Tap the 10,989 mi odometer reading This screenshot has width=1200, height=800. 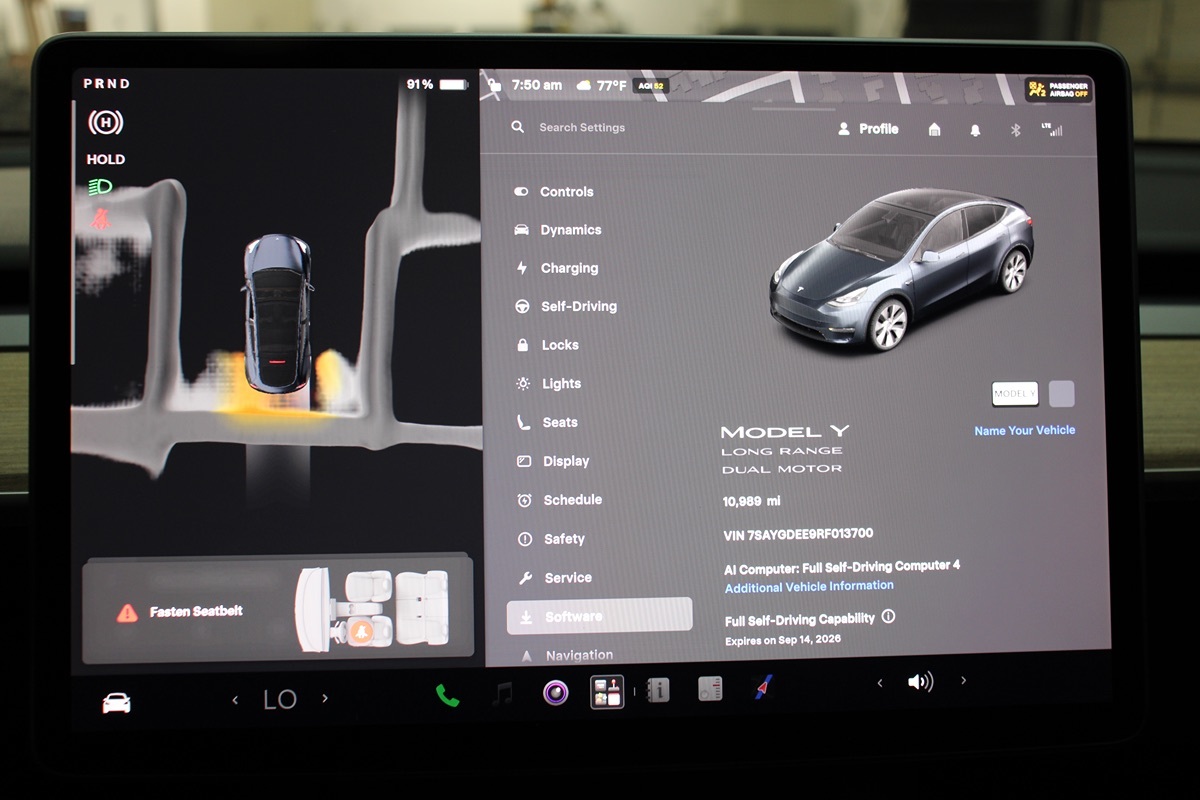pyautogui.click(x=752, y=501)
